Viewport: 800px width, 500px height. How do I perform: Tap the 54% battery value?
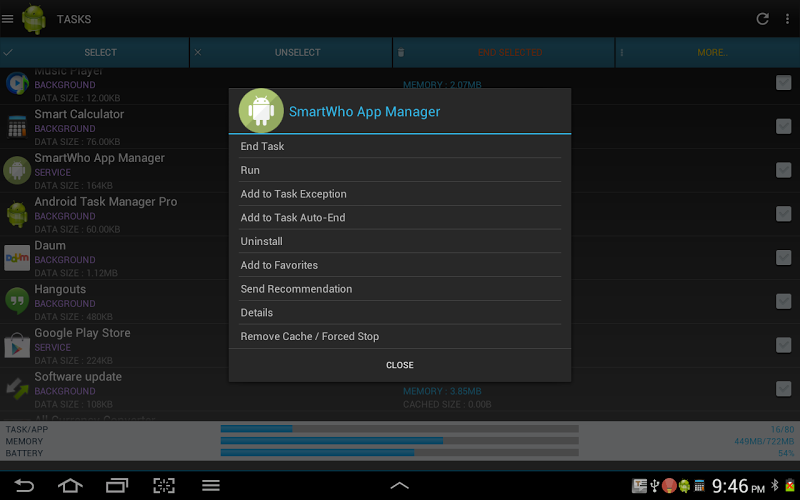coord(786,453)
